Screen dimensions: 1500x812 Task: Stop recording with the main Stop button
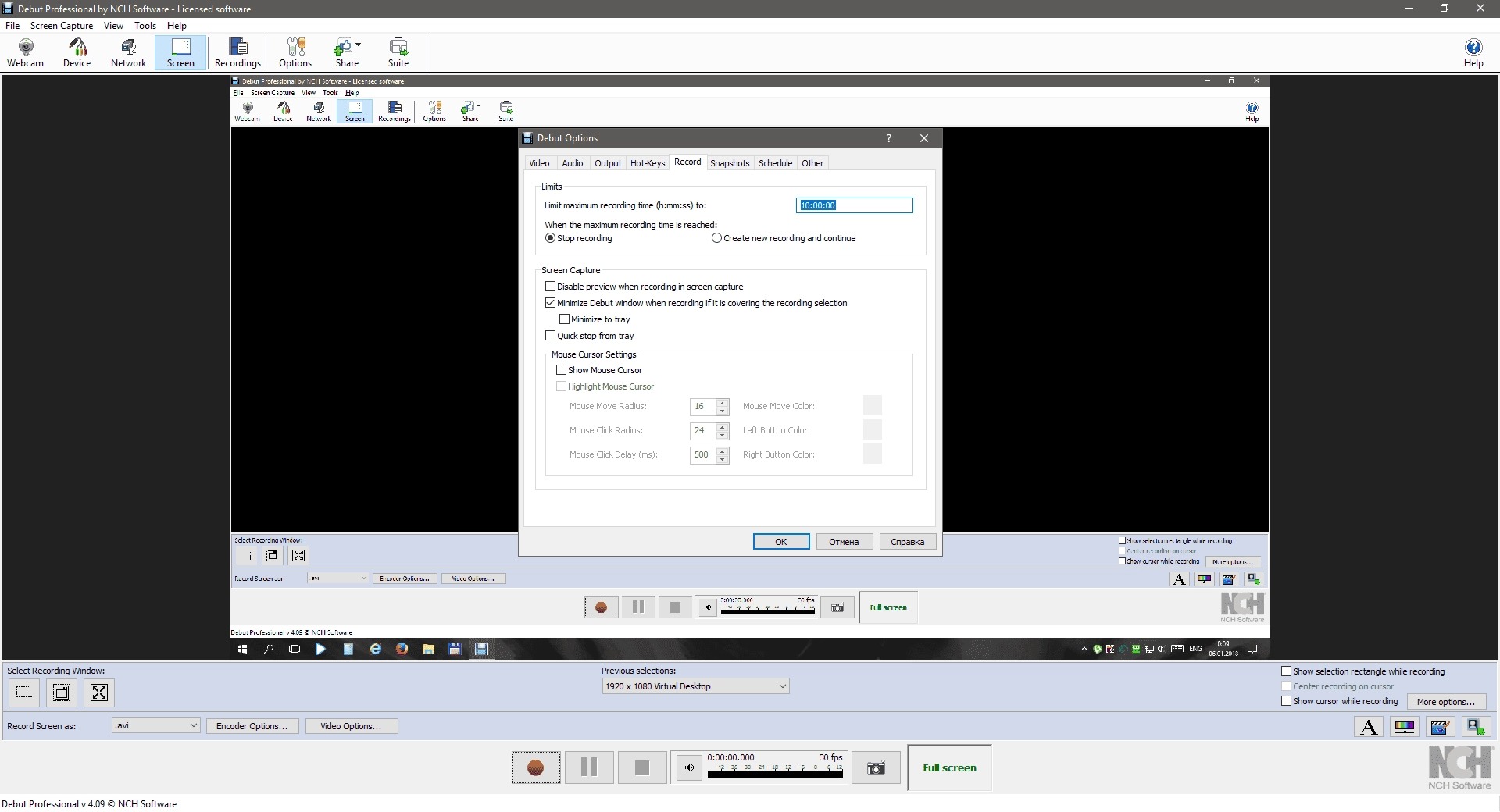coord(642,767)
